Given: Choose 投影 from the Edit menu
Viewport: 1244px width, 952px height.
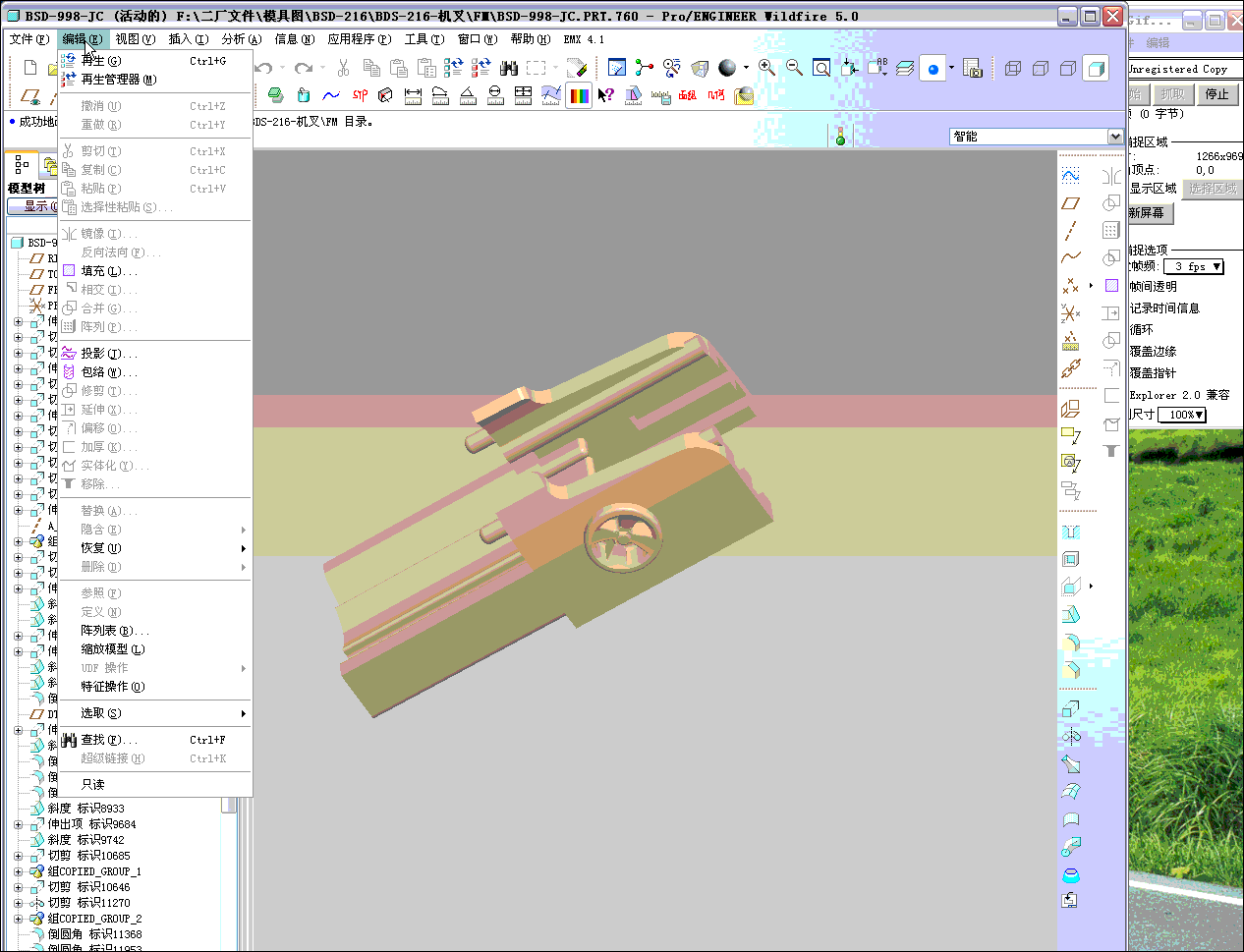Looking at the screenshot, I should pyautogui.click(x=154, y=354).
